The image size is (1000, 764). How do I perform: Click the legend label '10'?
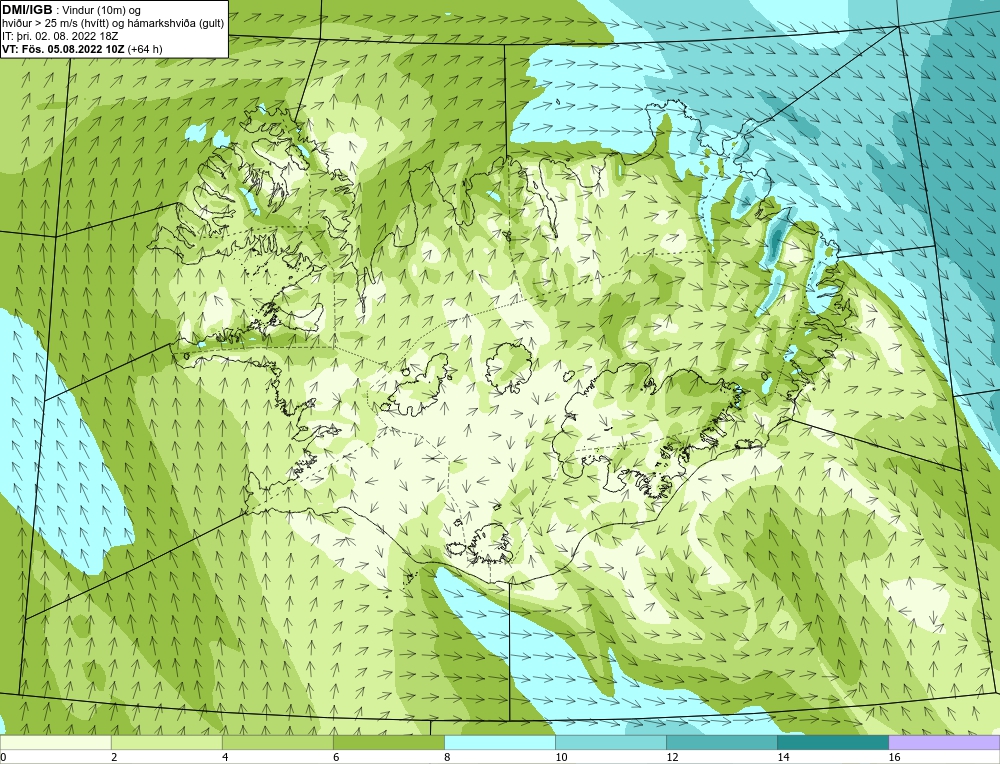(x=561, y=757)
